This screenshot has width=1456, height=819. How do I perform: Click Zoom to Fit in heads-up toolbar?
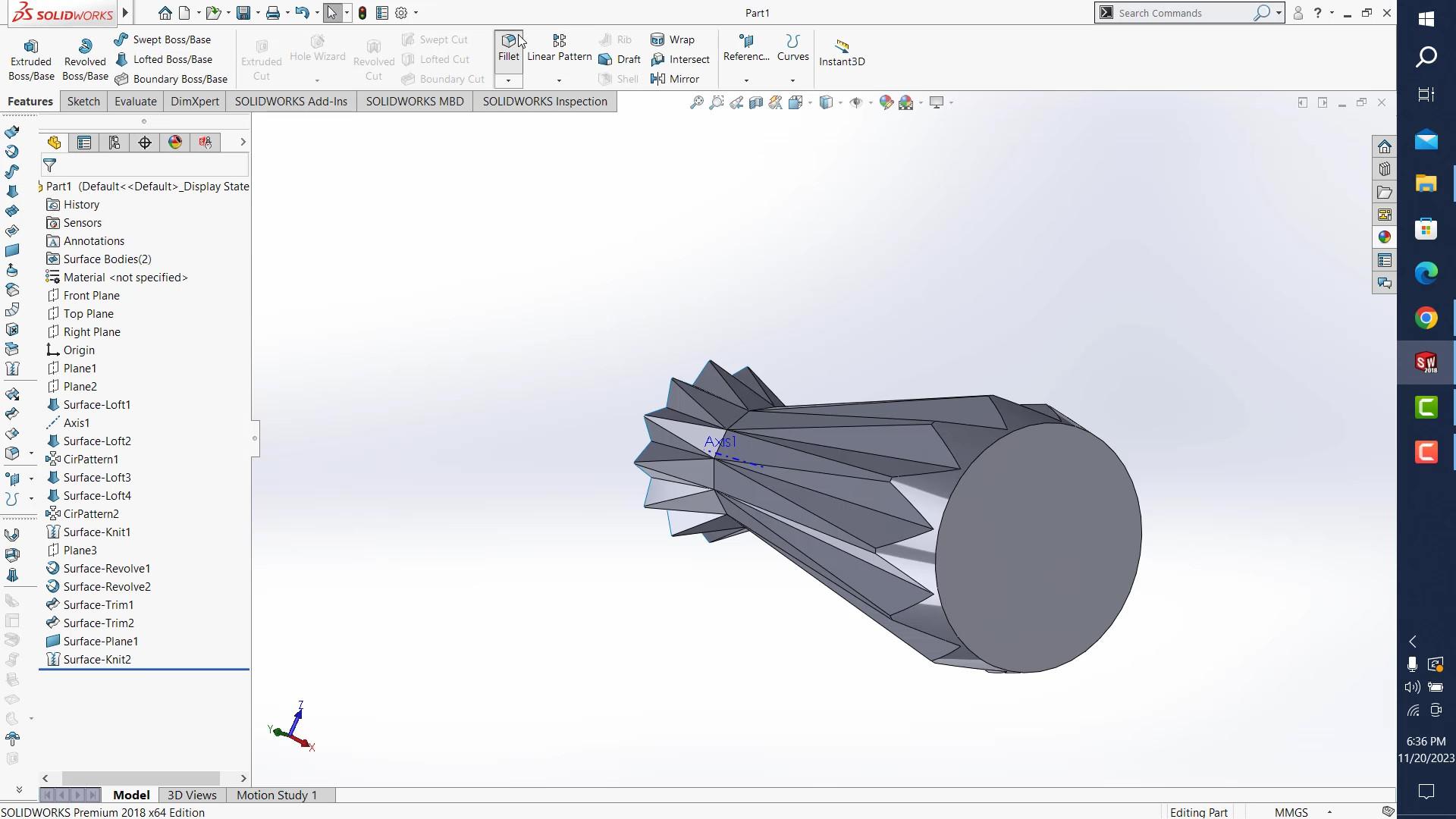(697, 102)
